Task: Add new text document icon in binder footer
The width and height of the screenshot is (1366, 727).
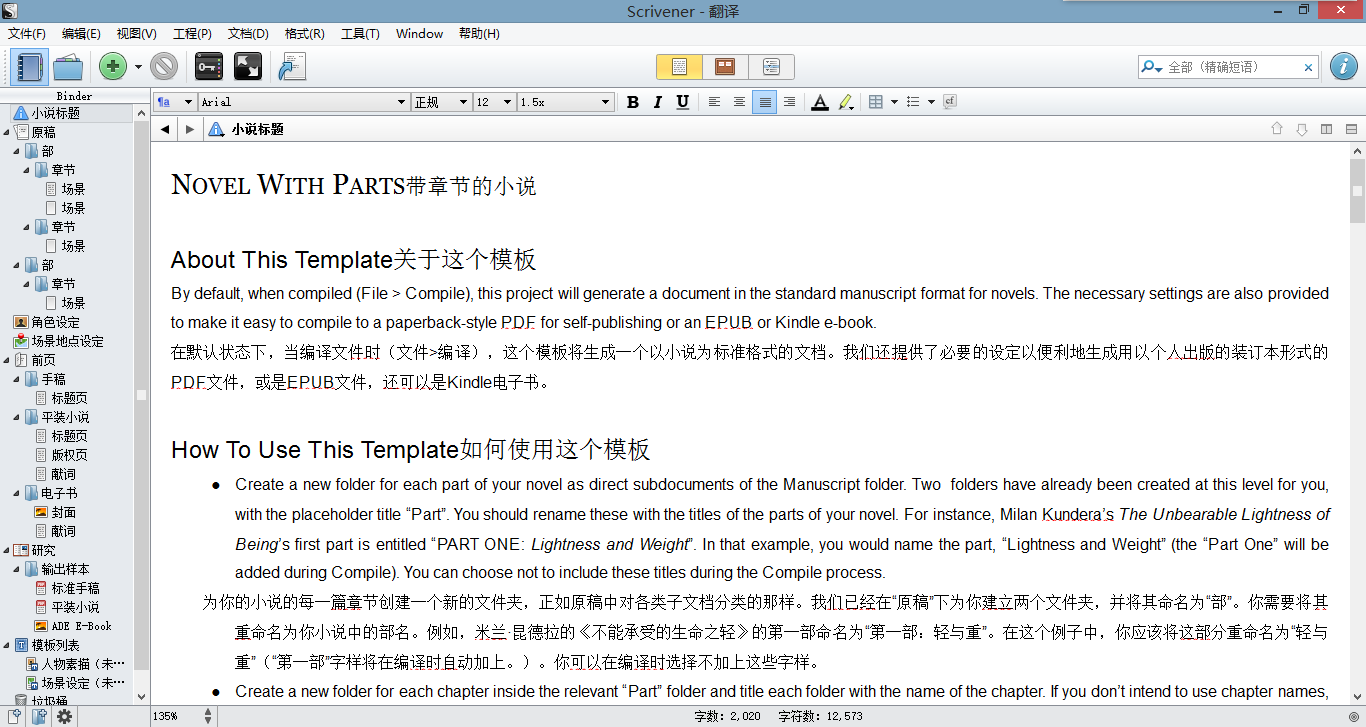Action: (15, 716)
